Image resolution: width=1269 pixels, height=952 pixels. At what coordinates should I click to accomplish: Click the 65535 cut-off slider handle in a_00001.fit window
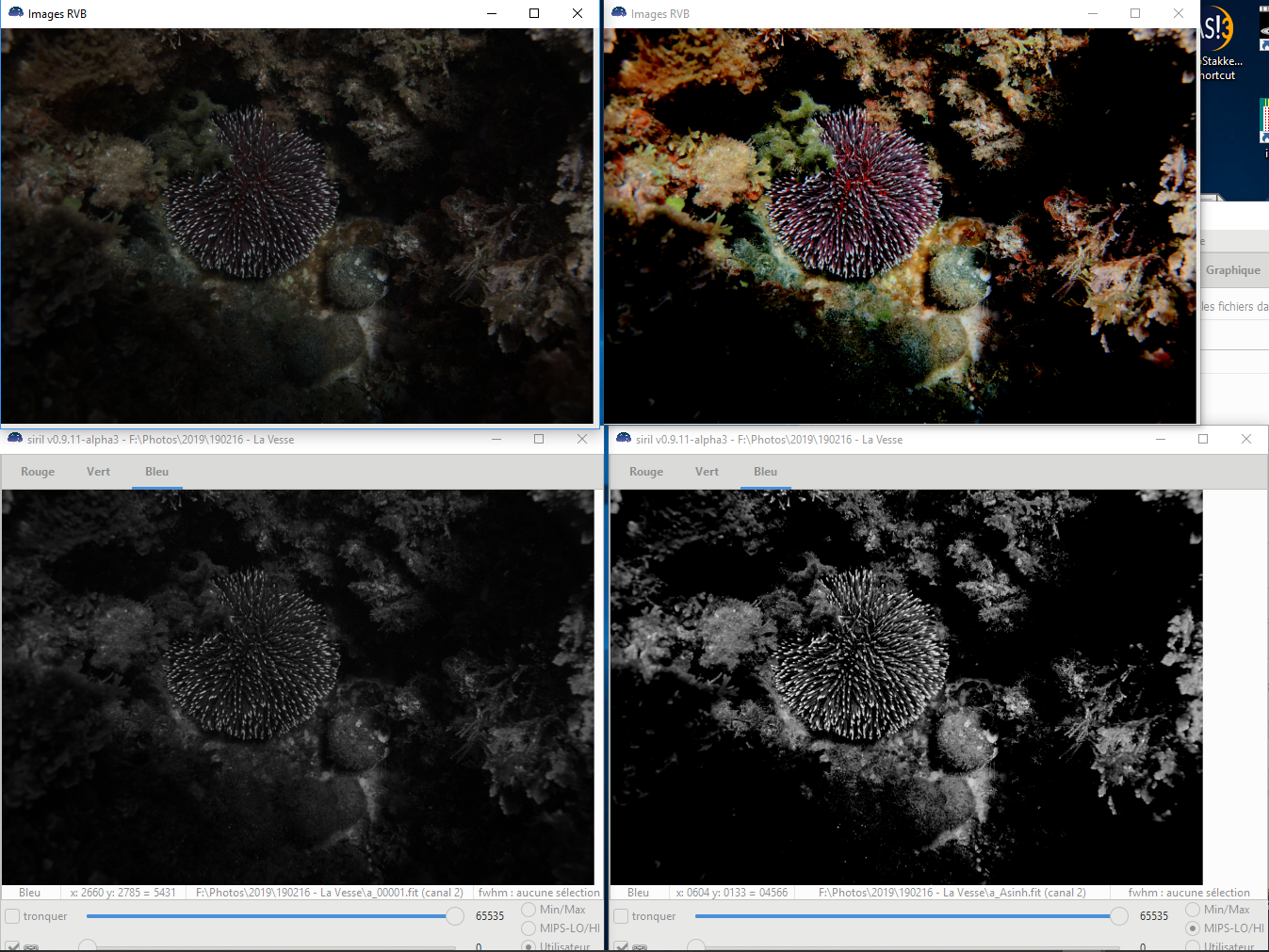[x=455, y=916]
